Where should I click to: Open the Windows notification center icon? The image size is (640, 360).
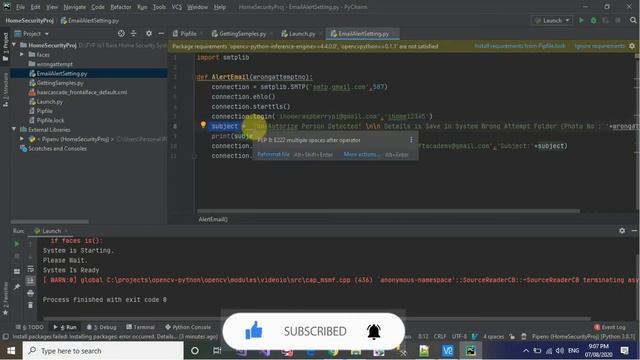click(x=624, y=351)
